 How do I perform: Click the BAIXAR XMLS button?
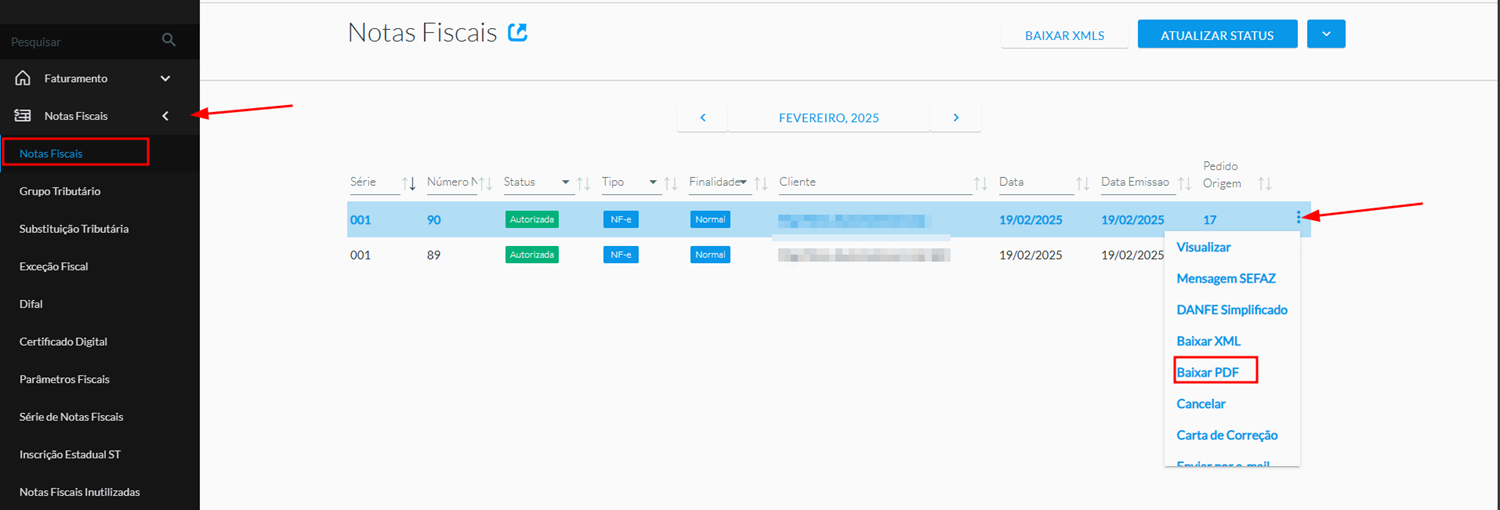tap(1065, 35)
